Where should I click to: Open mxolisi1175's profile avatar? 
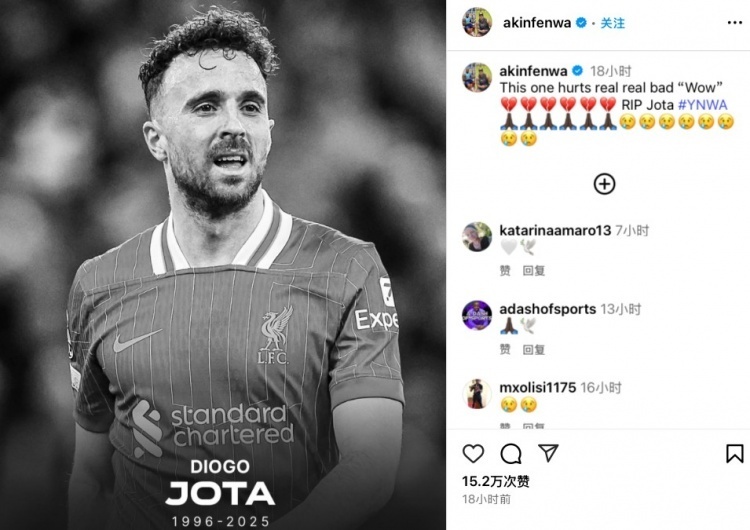point(477,394)
